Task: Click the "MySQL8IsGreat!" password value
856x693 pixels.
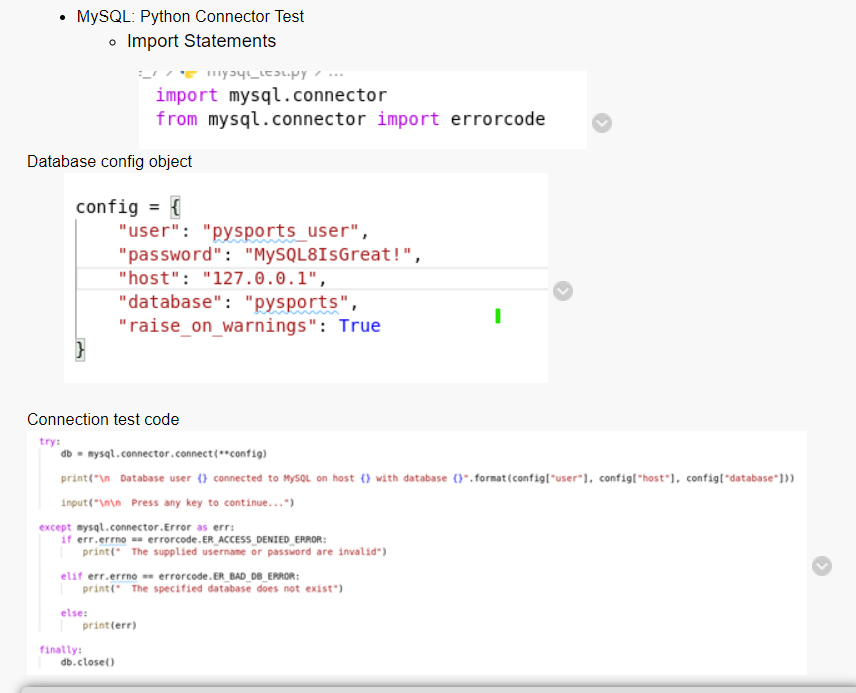Action: 328,254
